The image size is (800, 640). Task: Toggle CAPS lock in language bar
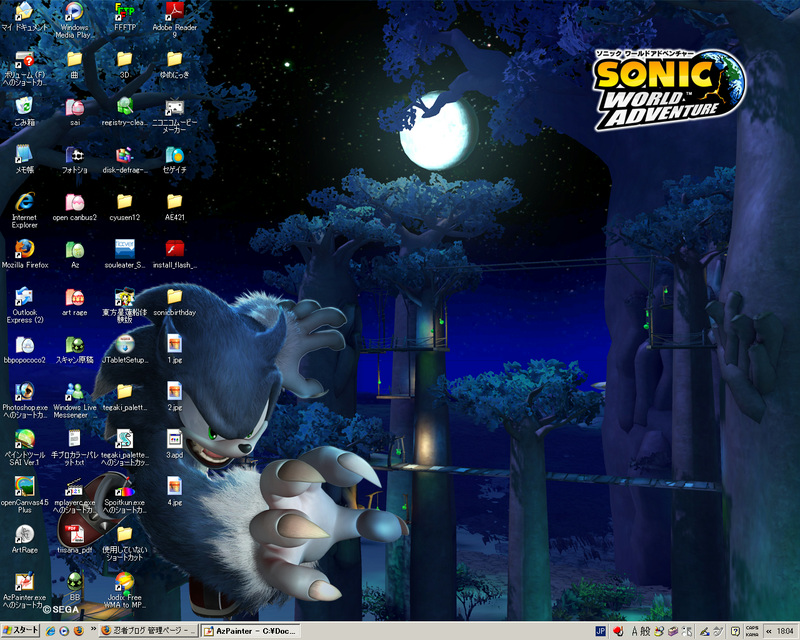(x=752, y=628)
